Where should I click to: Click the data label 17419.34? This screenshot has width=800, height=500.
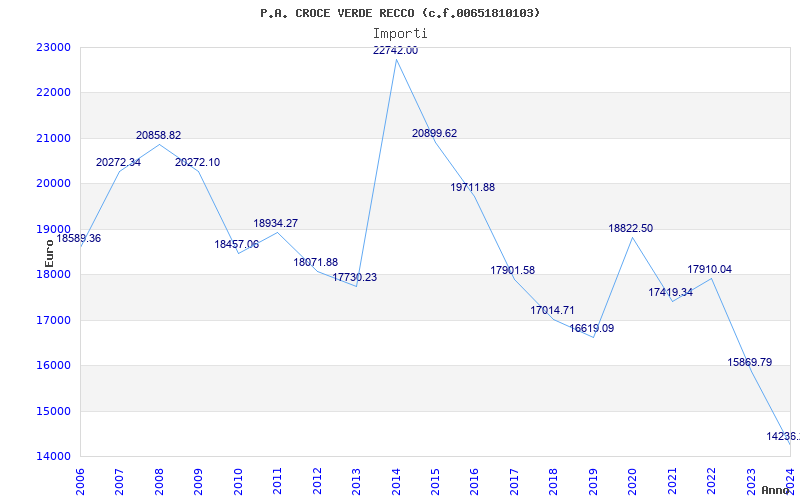point(671,292)
